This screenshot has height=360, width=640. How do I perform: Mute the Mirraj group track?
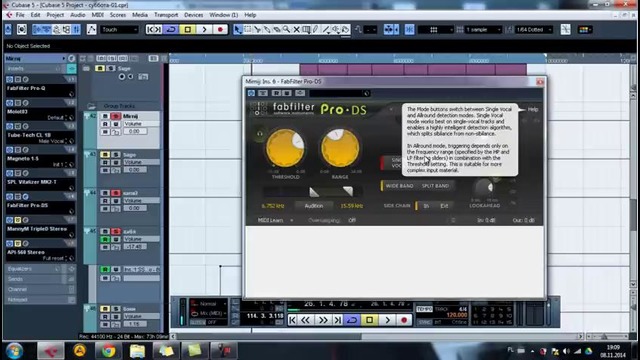pyautogui.click(x=105, y=116)
